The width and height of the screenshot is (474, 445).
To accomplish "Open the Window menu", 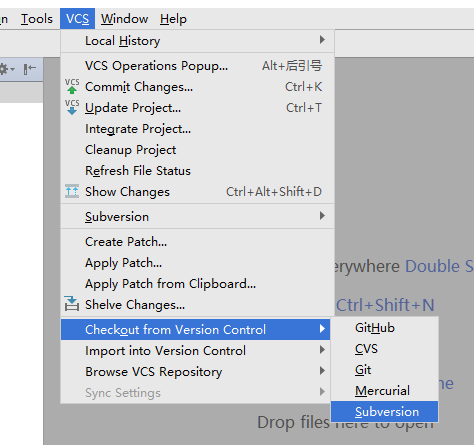I will pos(125,19).
